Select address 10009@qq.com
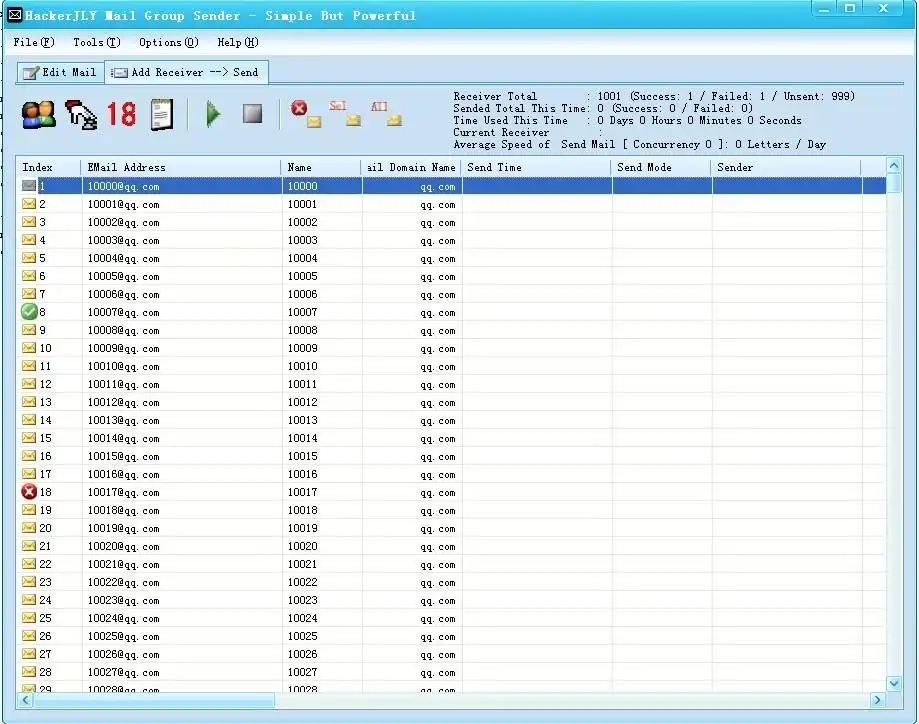 [x=124, y=348]
